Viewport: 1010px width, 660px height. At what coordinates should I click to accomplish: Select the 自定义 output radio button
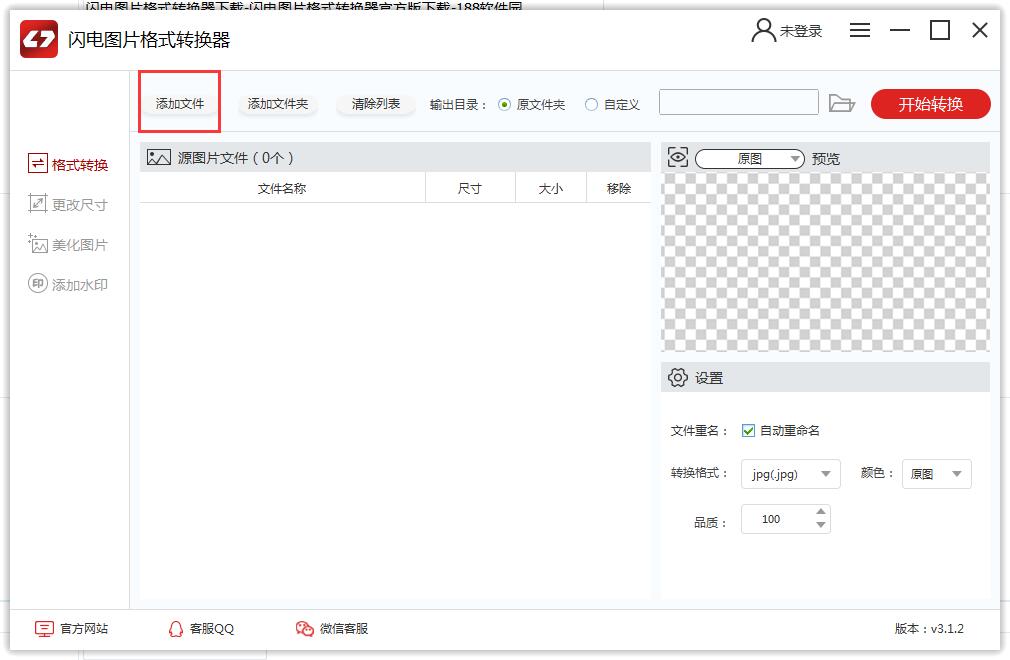[x=592, y=104]
